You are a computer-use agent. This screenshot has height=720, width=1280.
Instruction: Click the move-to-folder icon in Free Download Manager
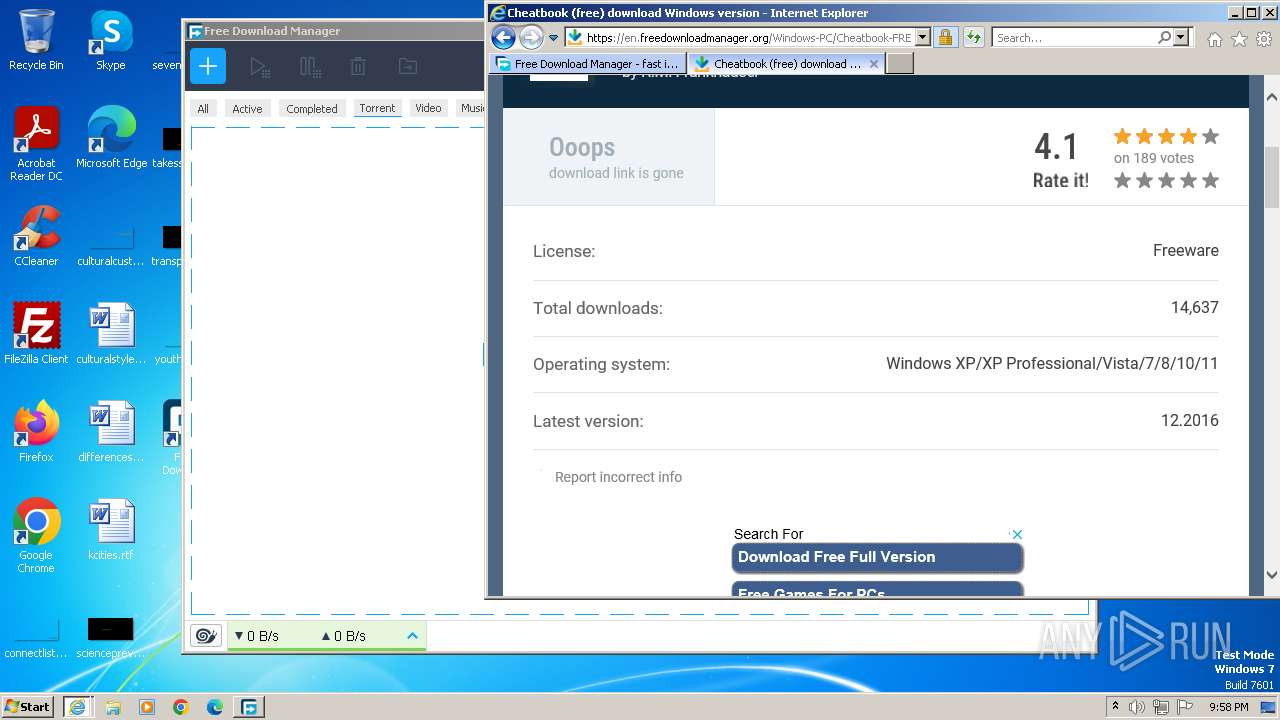coord(407,67)
